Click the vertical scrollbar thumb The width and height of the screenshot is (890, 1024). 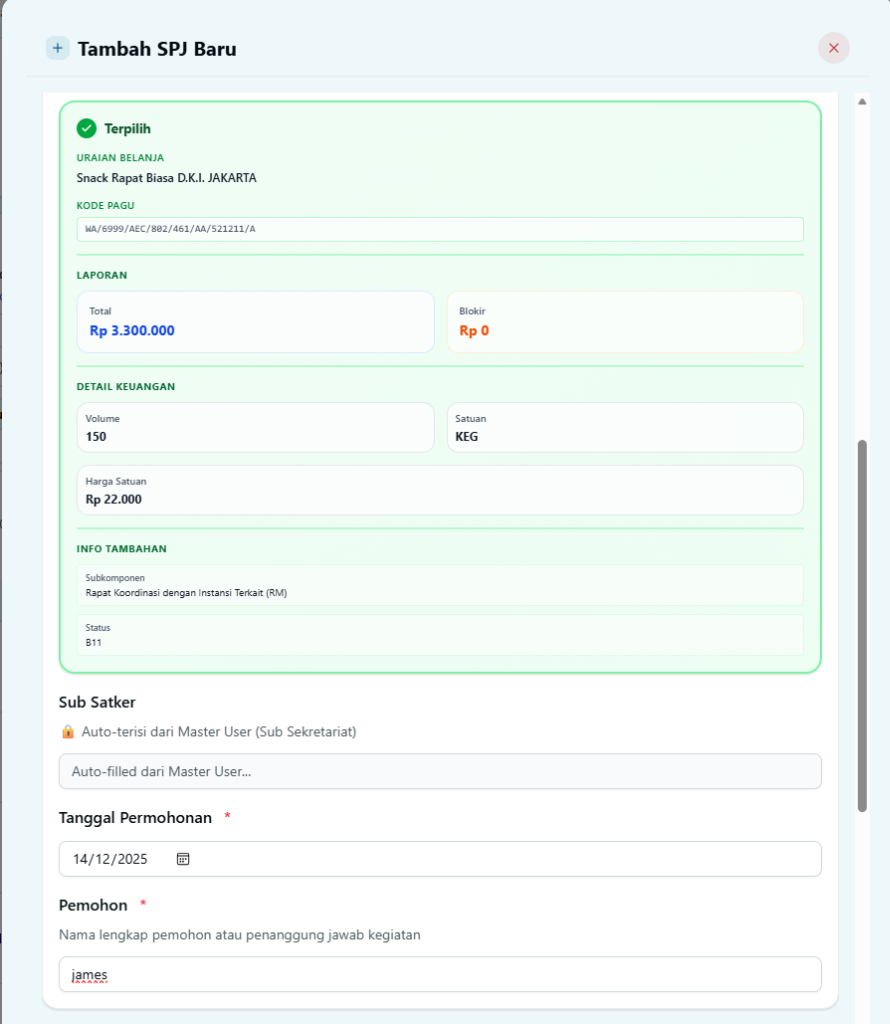(862, 625)
